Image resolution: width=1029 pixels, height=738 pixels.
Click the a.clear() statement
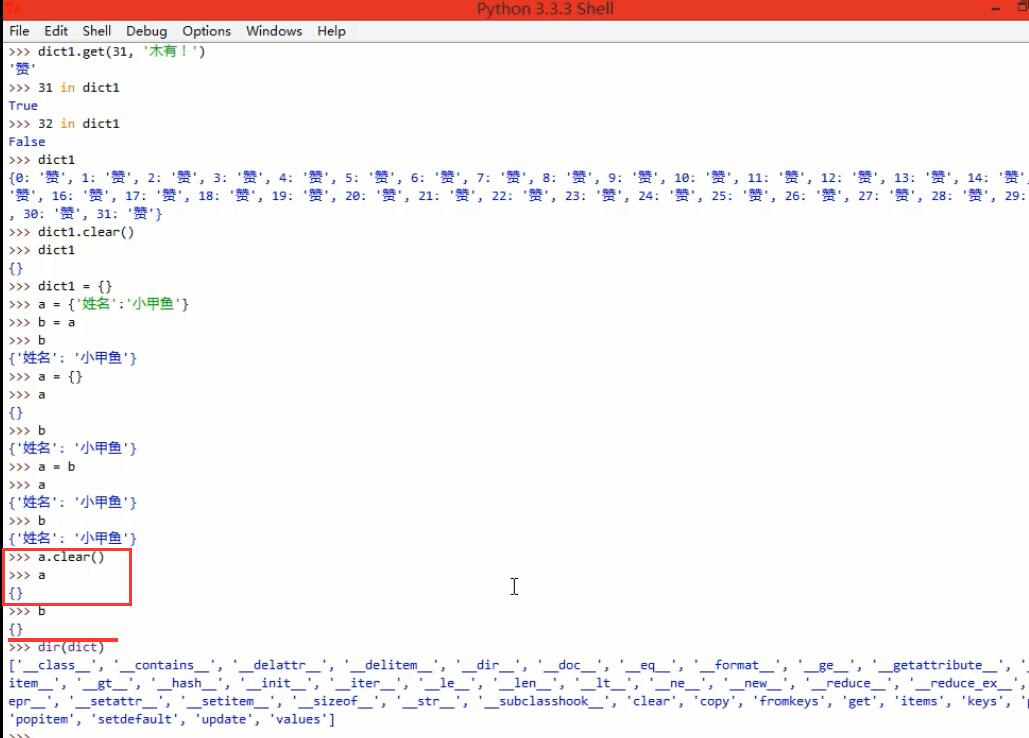[x=70, y=557]
